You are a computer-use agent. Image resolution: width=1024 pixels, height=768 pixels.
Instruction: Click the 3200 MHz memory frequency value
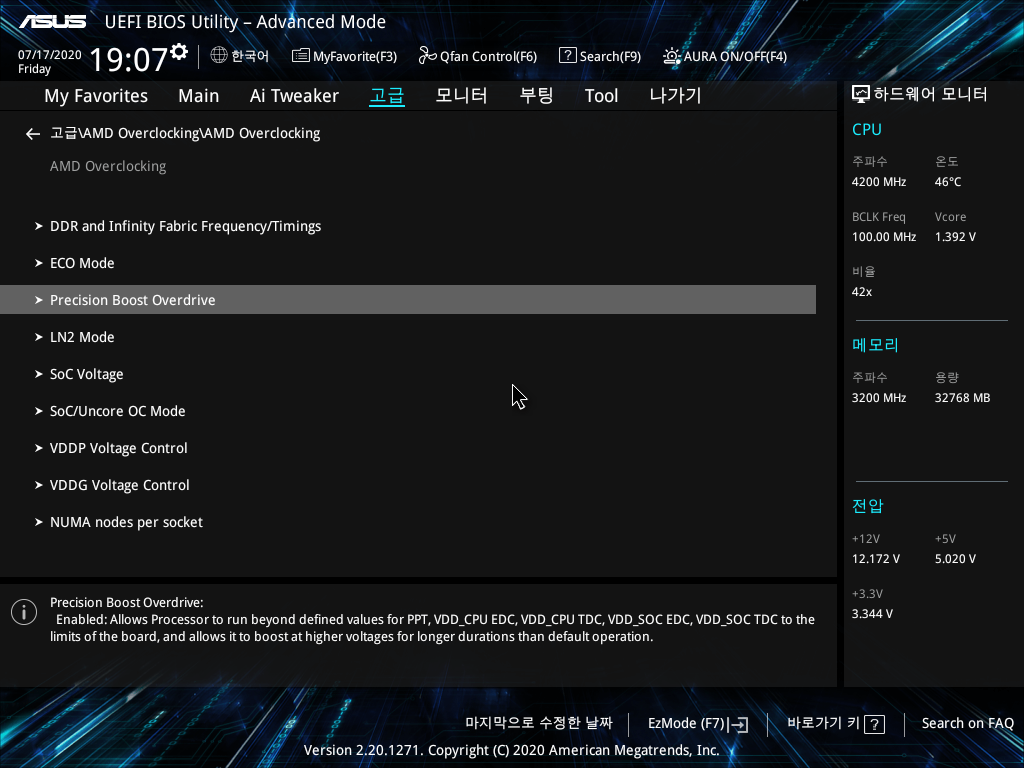(x=878, y=398)
